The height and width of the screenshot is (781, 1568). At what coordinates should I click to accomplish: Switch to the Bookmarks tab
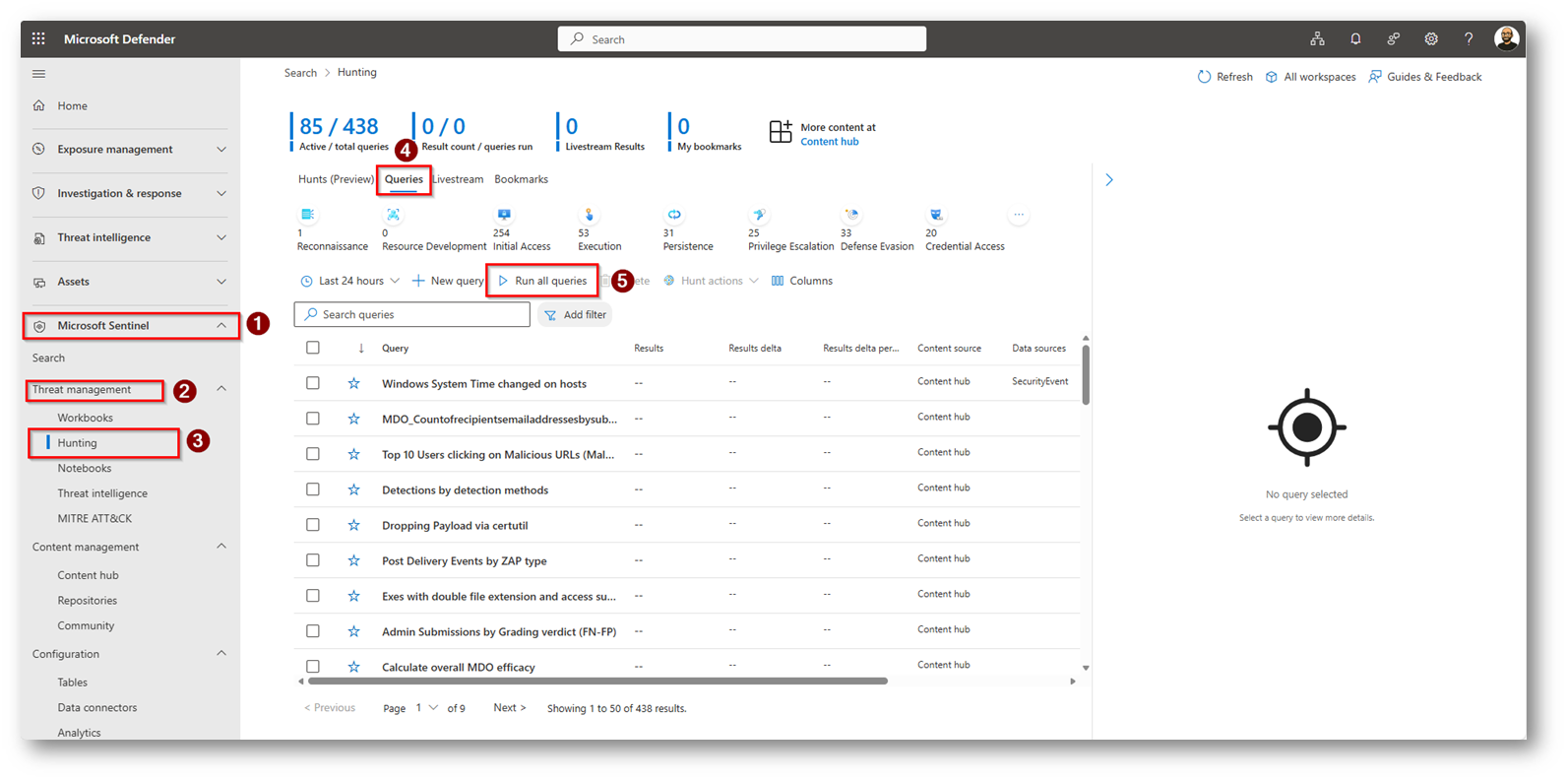(x=521, y=179)
